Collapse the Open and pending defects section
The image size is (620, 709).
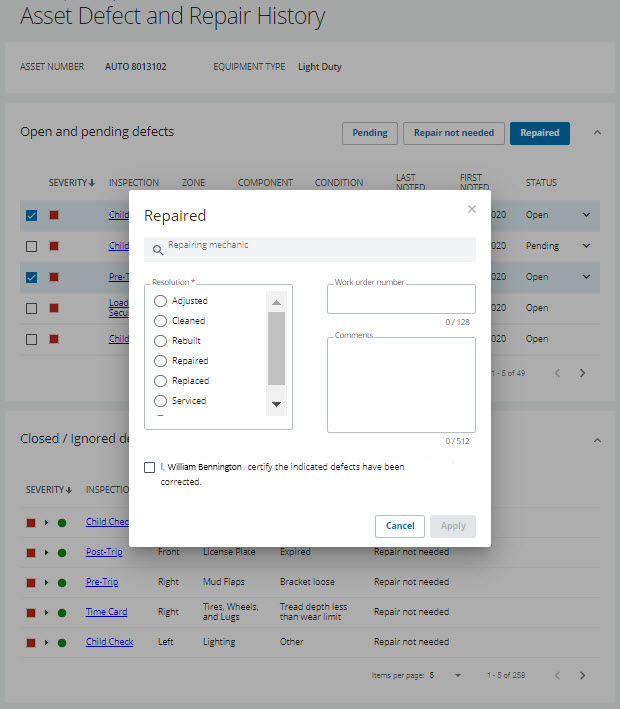point(597,132)
